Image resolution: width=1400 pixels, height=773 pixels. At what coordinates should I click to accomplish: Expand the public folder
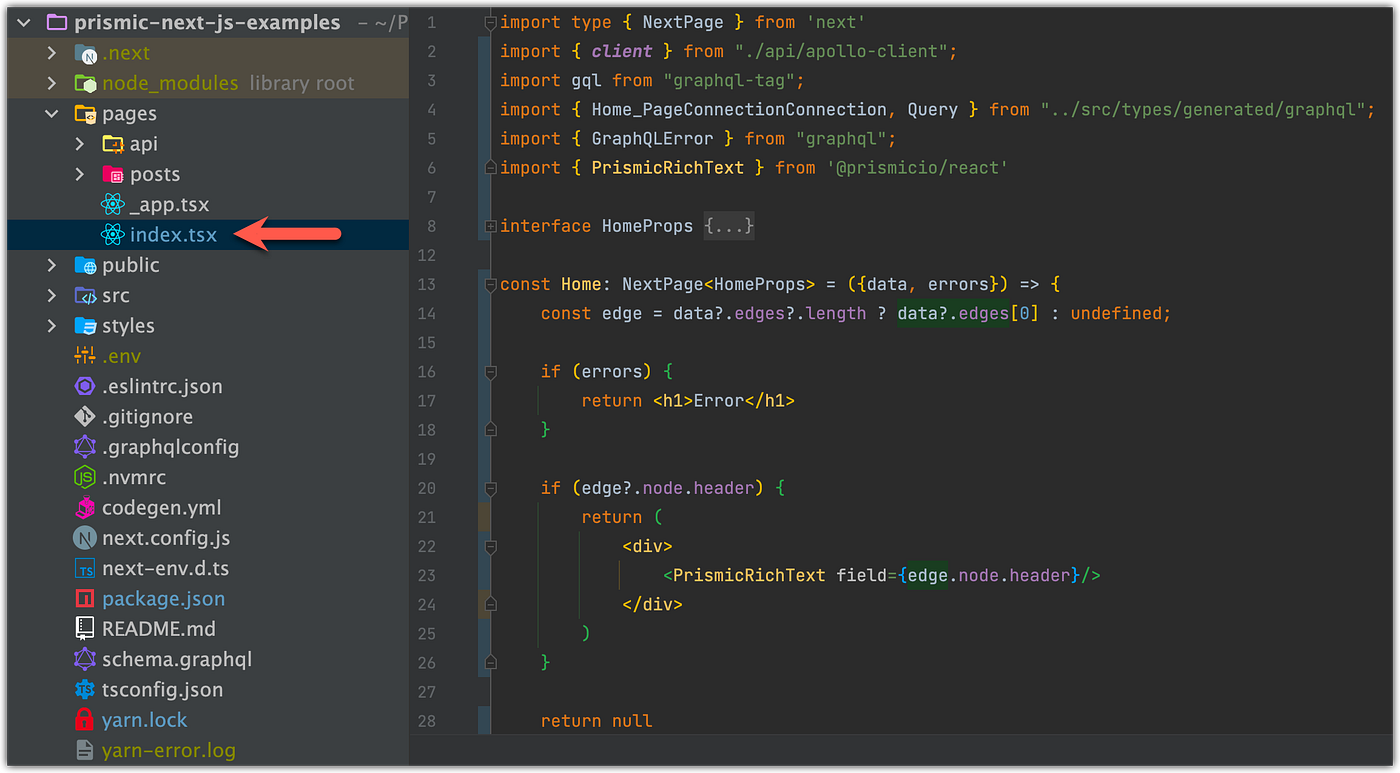point(52,265)
